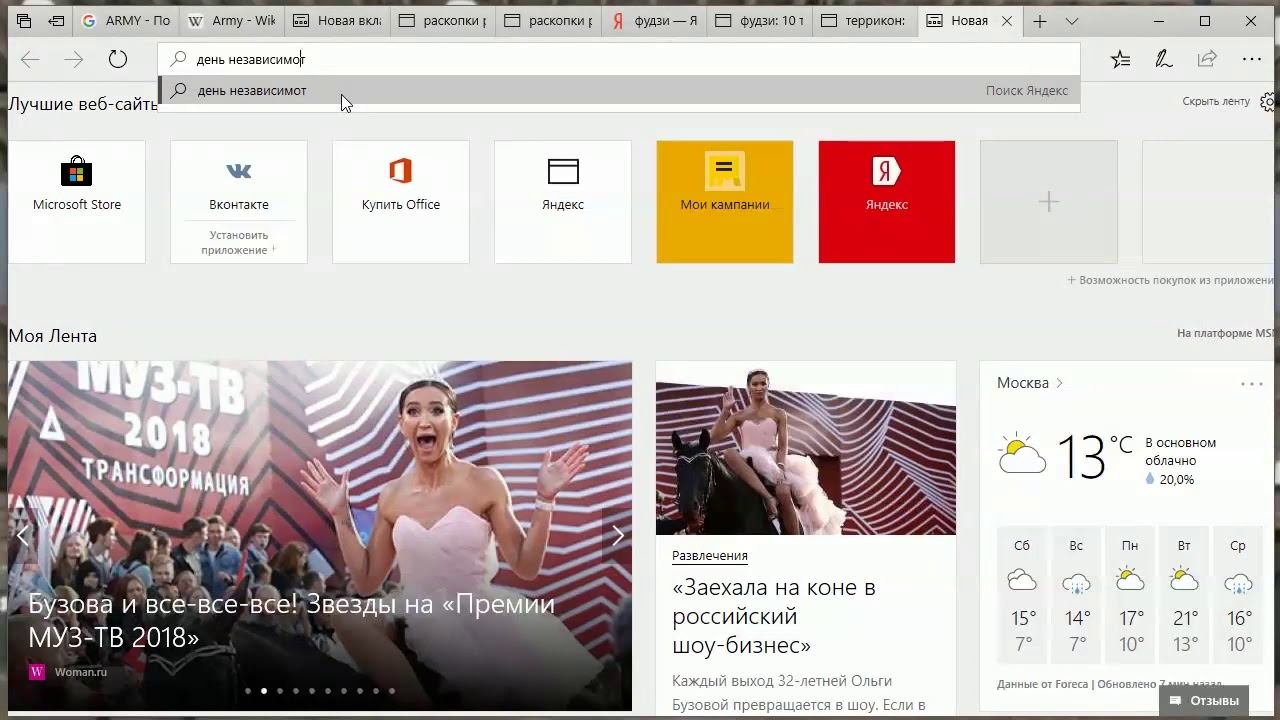Open the Мои кампании tile
1280x720 pixels.
[725, 202]
